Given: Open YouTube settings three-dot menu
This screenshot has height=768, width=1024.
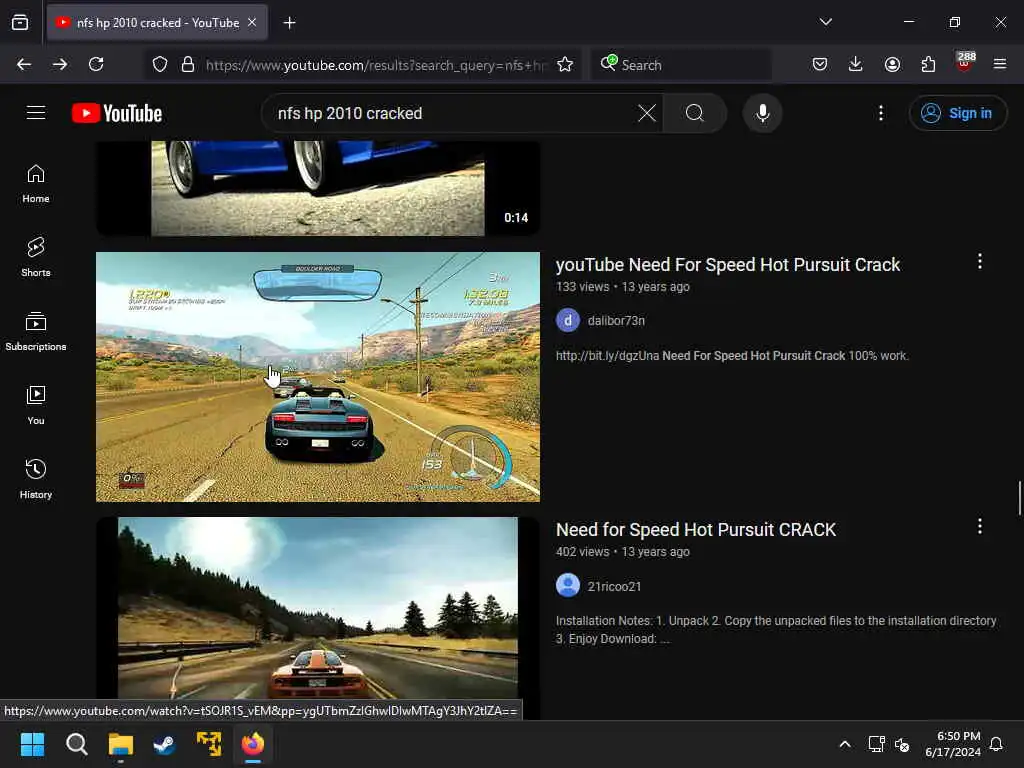Looking at the screenshot, I should tap(881, 113).
